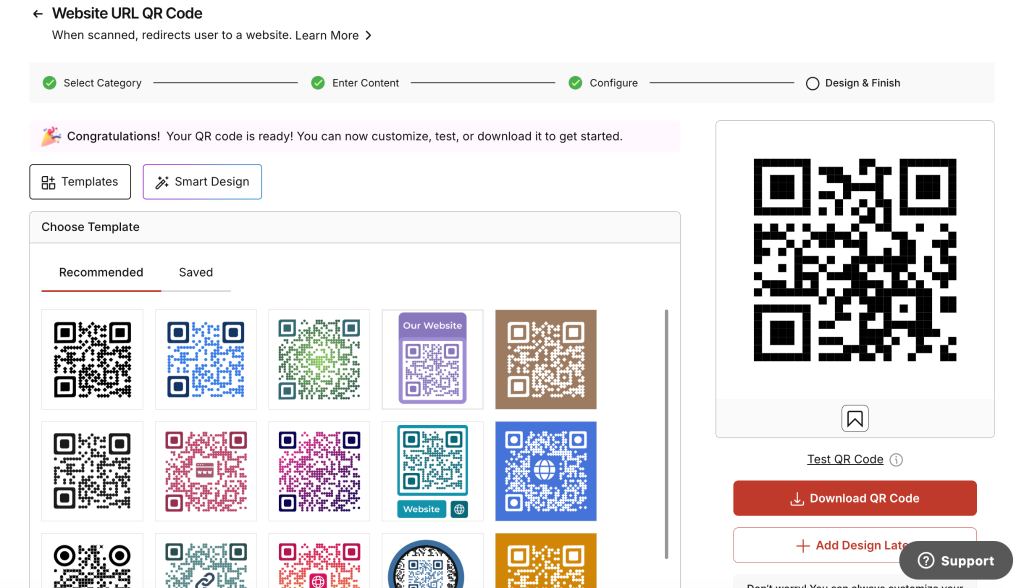
Task: Open the Learn More link
Action: click(x=327, y=35)
